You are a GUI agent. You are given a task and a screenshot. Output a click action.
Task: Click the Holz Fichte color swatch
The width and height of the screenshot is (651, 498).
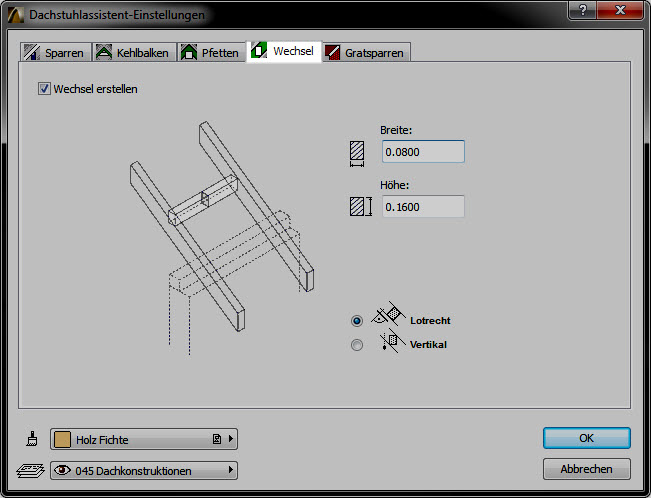point(62,439)
